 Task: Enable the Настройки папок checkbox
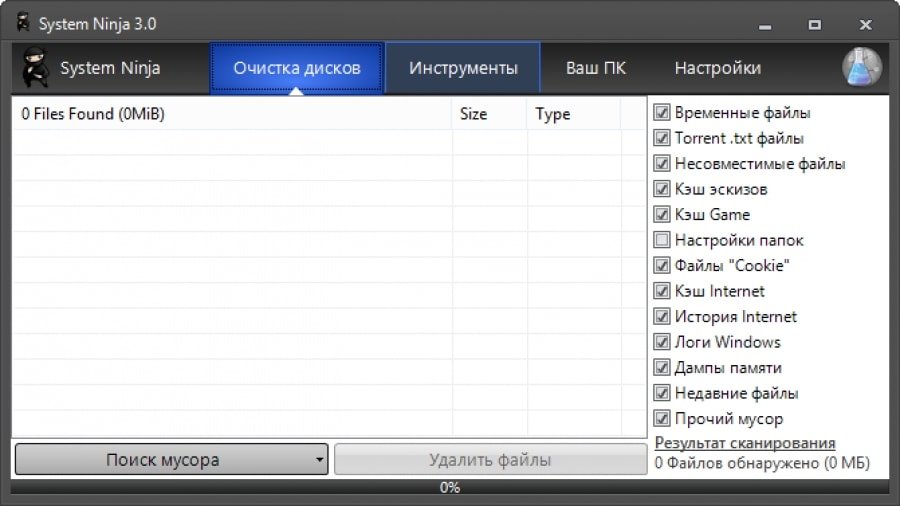(x=661, y=240)
